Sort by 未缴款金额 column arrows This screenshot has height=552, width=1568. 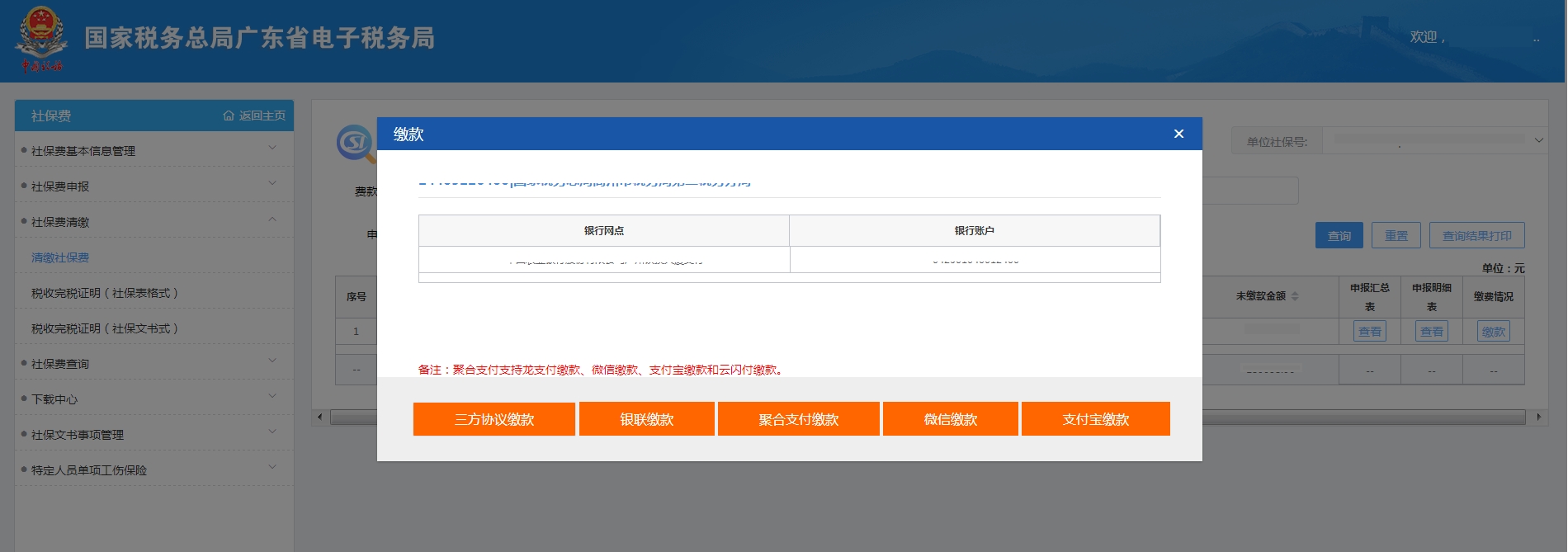1295,296
